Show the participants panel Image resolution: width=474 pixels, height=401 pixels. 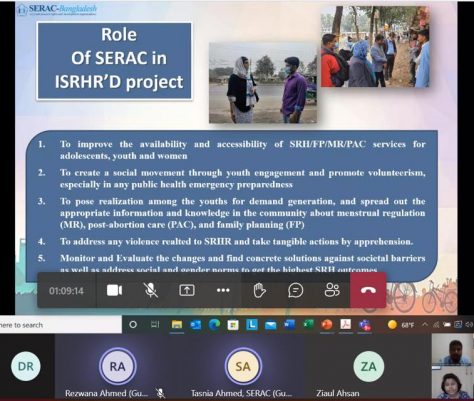click(332, 290)
